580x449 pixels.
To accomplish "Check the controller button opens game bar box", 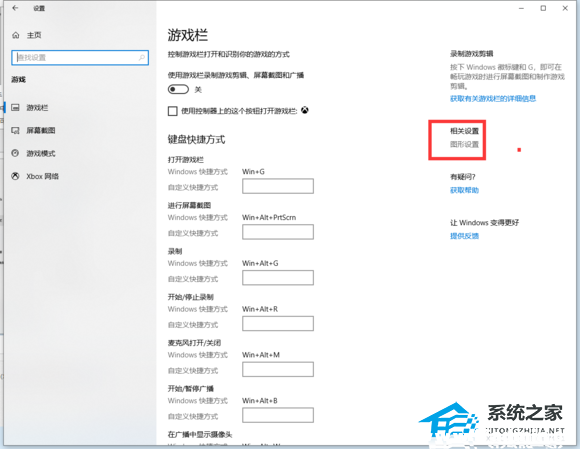I will pos(172,111).
